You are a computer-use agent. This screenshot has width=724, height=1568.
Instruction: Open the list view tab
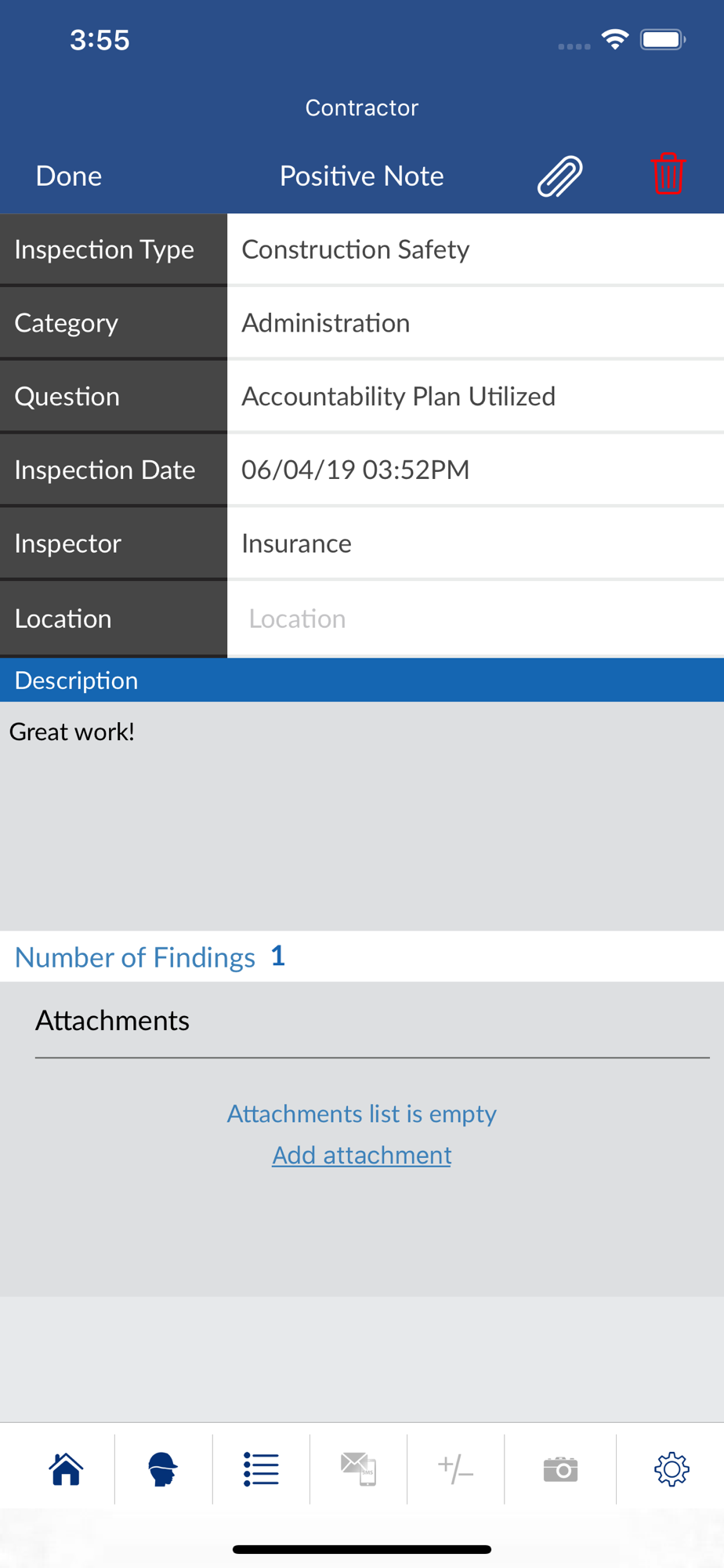261,1468
